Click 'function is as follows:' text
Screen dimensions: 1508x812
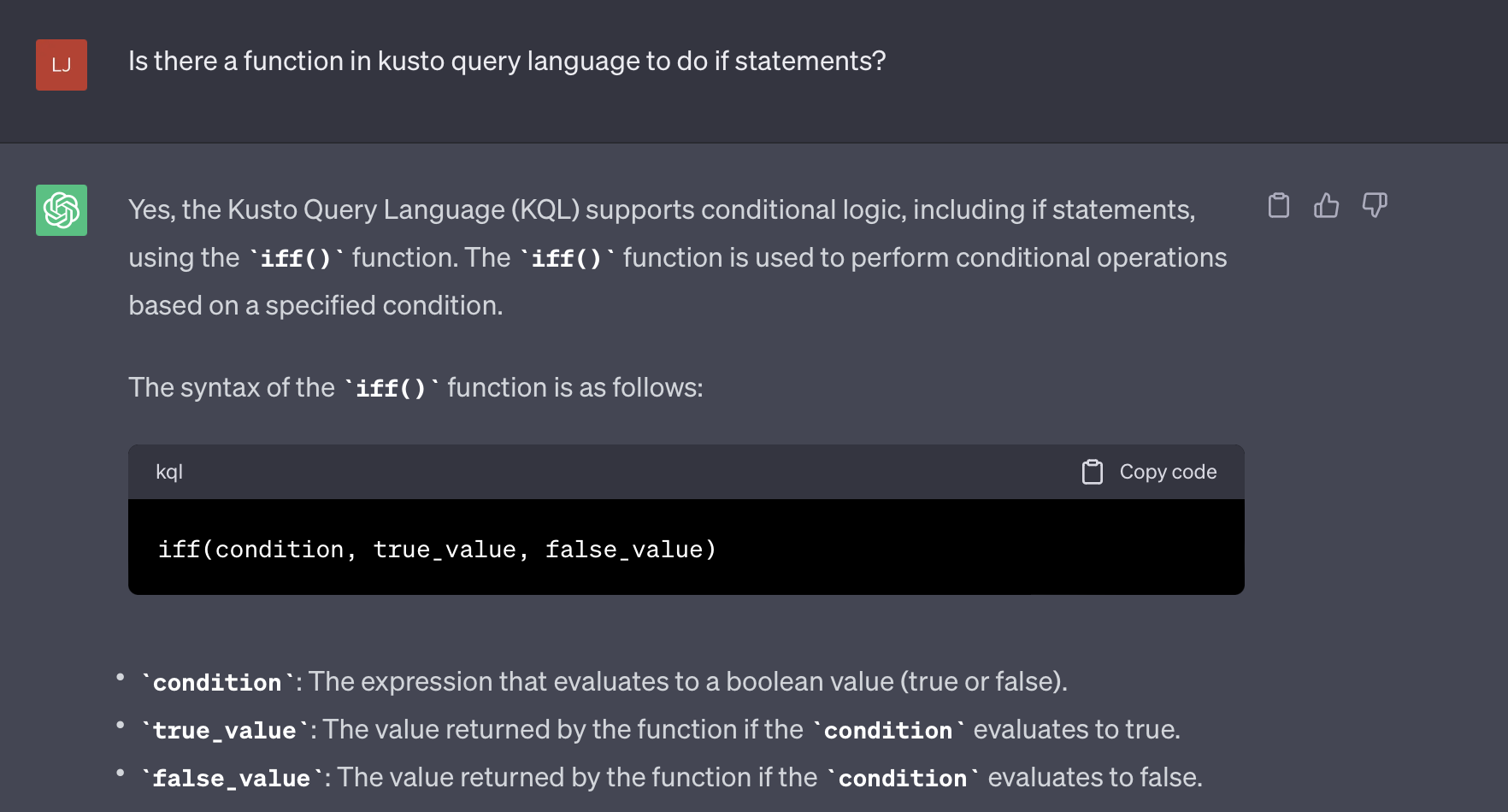pos(575,388)
